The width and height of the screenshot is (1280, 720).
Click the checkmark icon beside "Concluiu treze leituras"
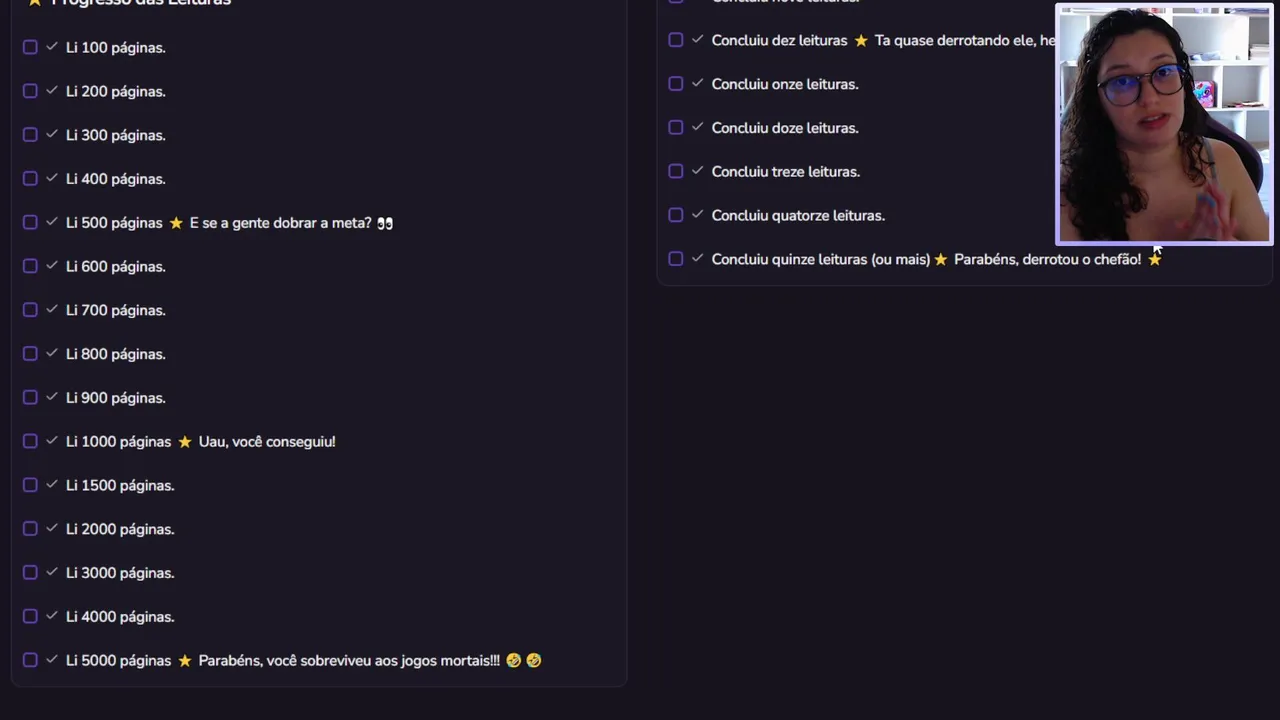697,172
